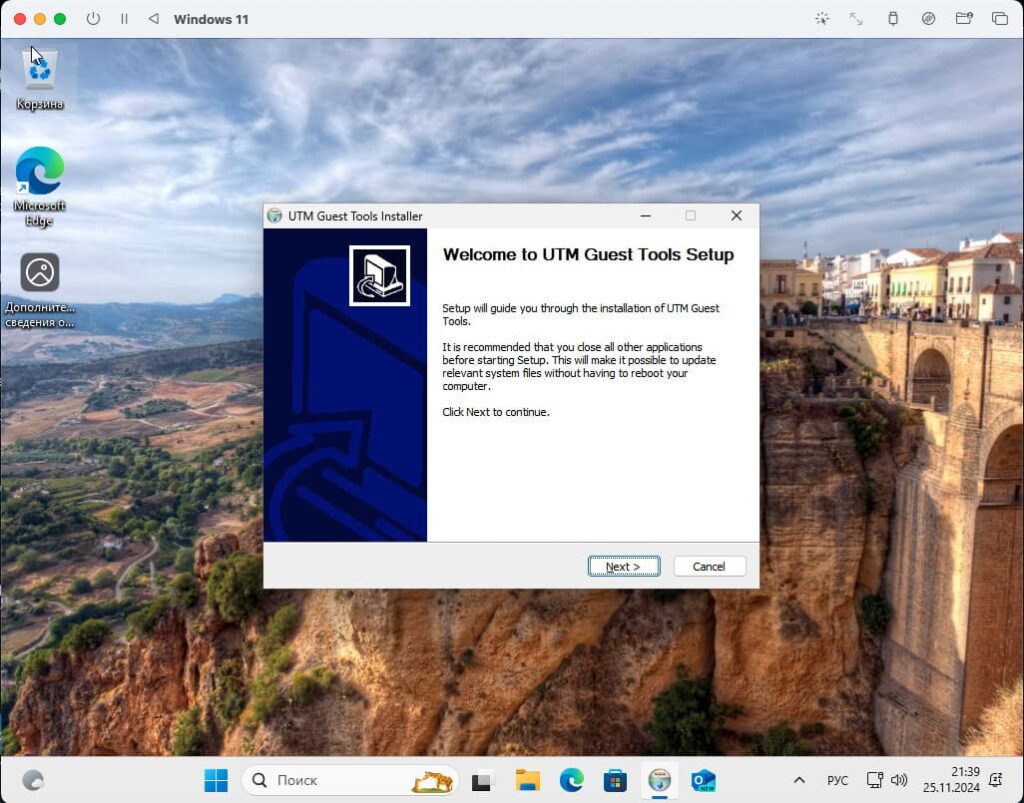1024x803 pixels.
Task: Switch the РУС input language indicator
Action: click(x=837, y=780)
